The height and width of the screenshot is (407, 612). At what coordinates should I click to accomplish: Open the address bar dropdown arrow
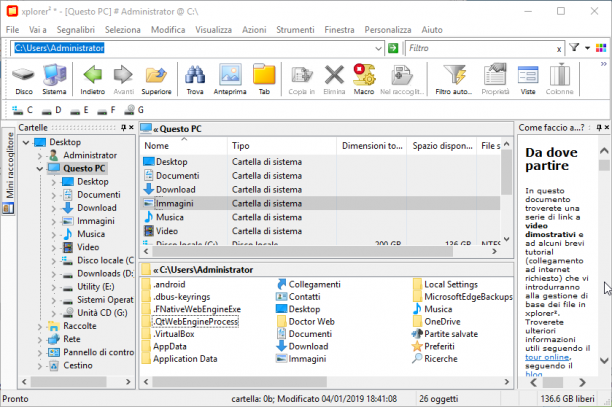coord(378,48)
